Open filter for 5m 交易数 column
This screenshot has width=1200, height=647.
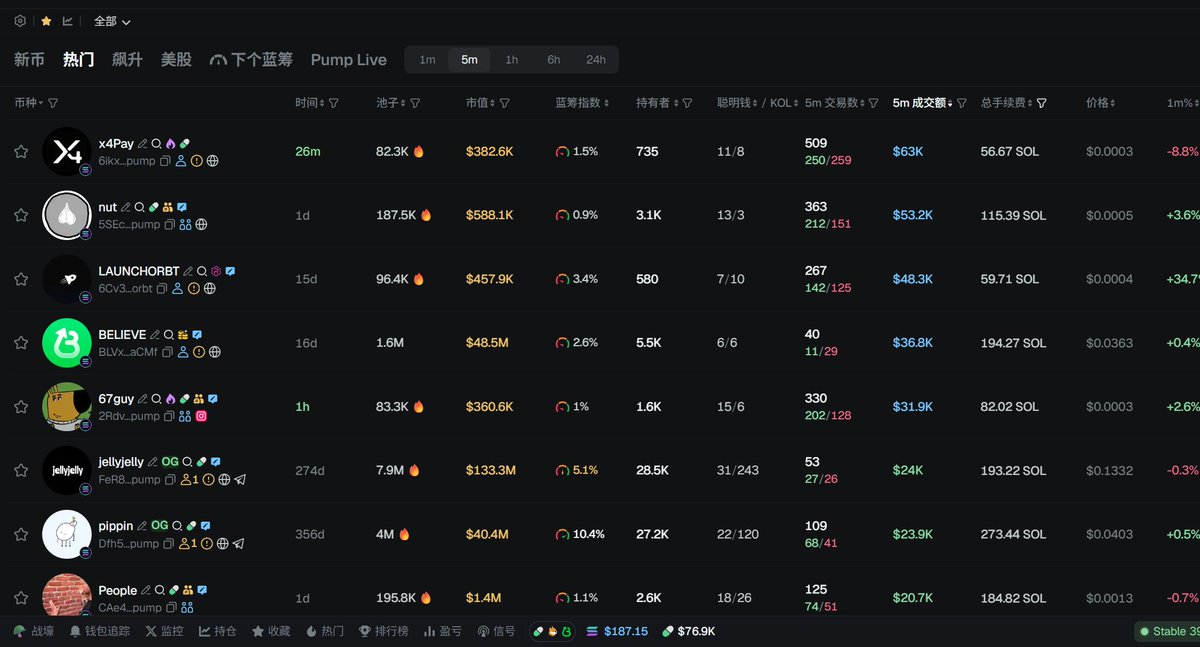[x=873, y=103]
